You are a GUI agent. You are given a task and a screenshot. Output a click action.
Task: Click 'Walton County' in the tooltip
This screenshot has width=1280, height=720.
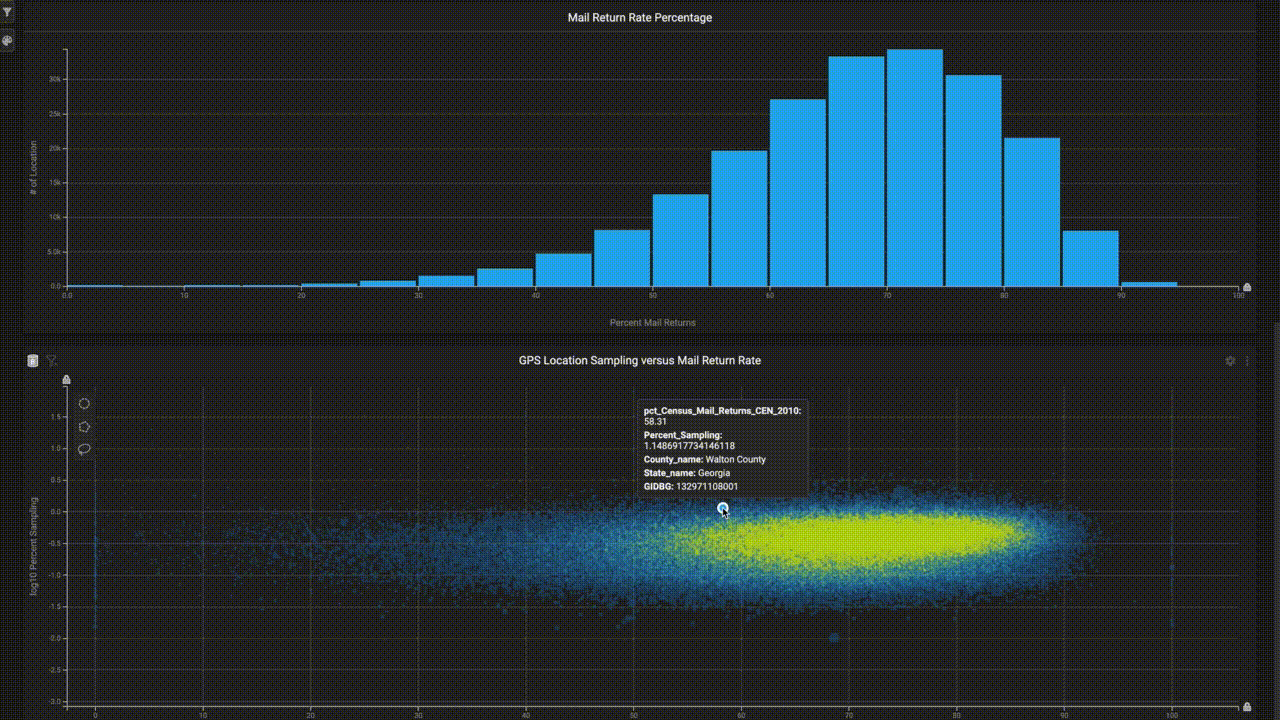click(736, 460)
